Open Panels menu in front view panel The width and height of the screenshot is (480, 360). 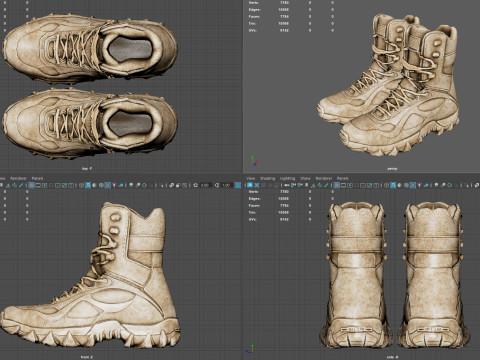coord(37,178)
